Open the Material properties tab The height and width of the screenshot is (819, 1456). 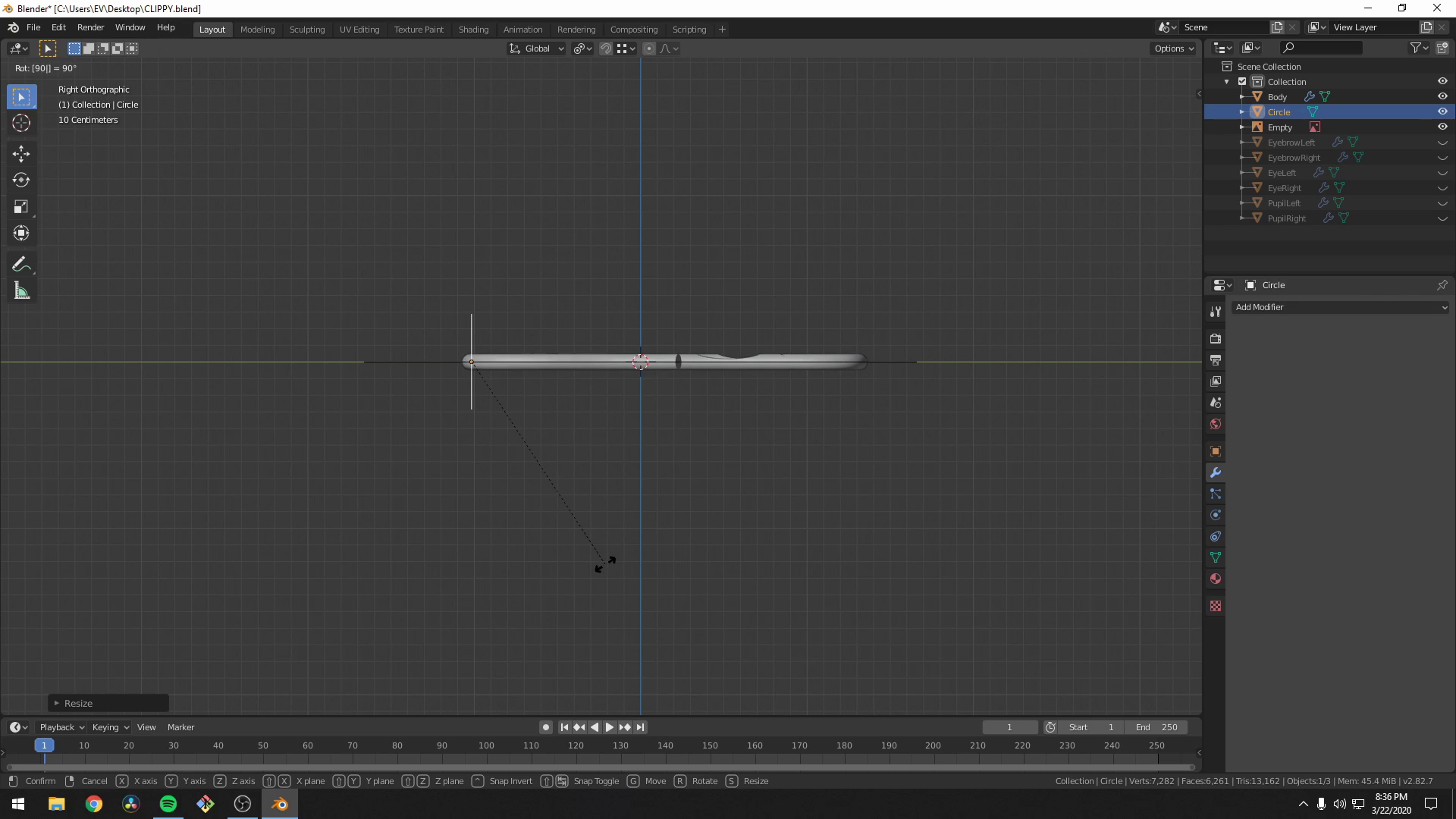(x=1216, y=579)
